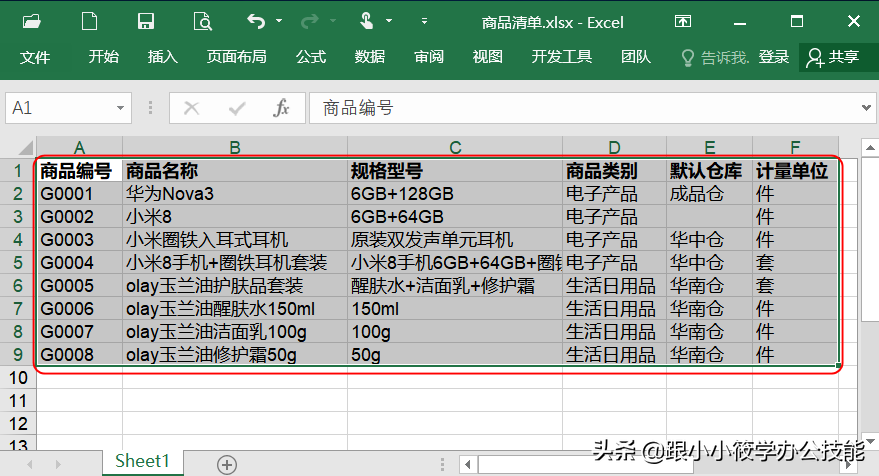
Task: Open the 数据 tab
Action: 370,57
